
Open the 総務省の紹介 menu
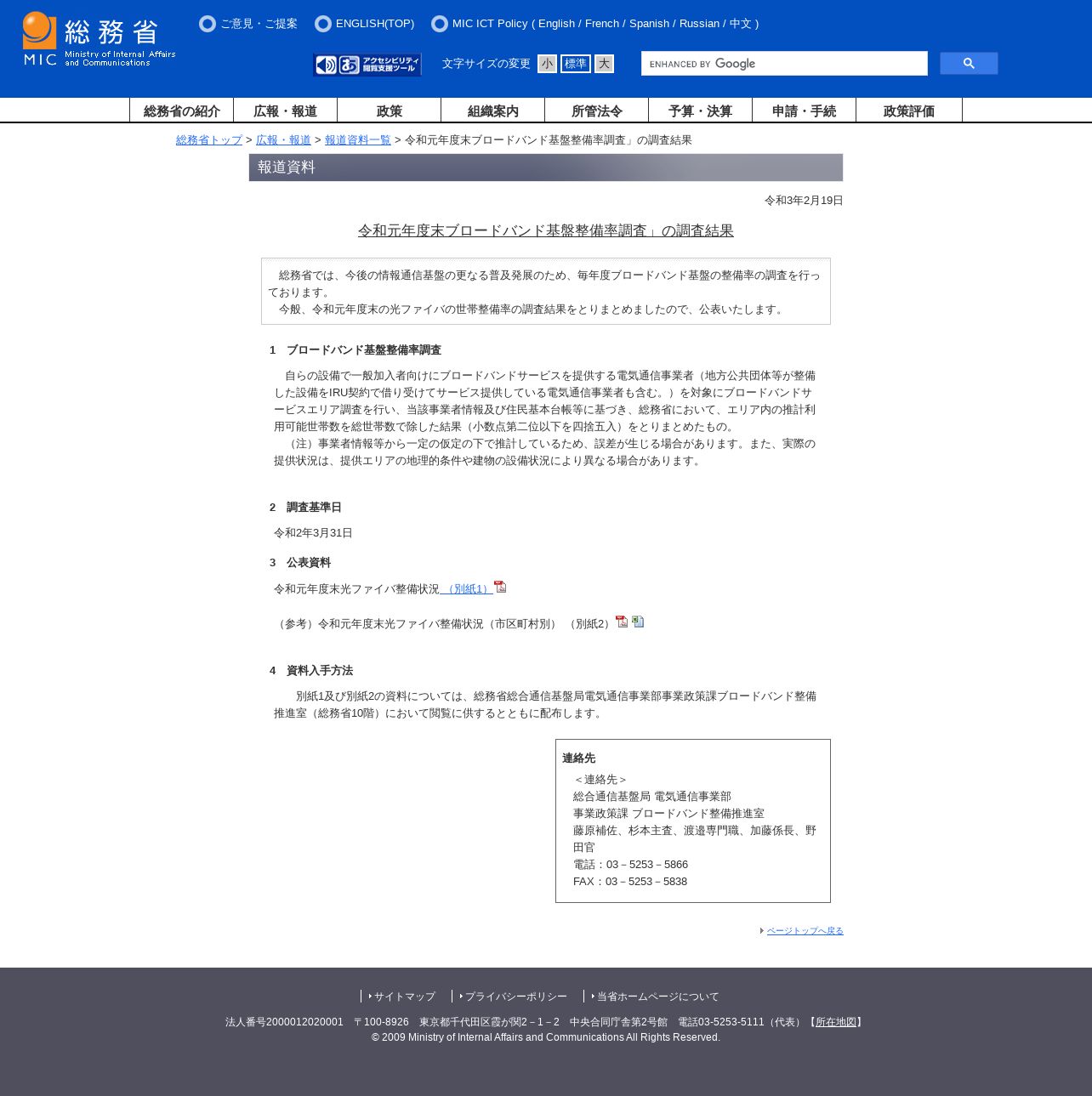(x=182, y=111)
